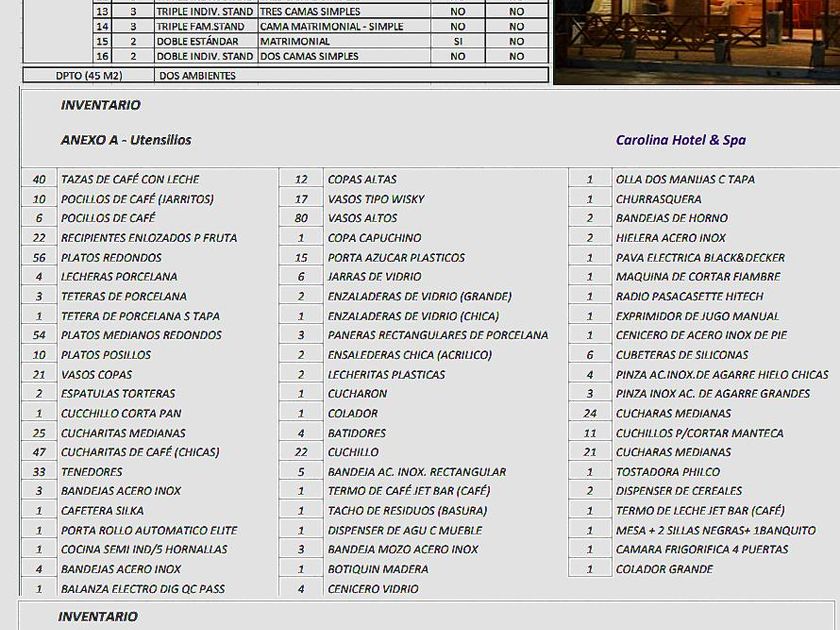Select the 'ANEXO A - Utensilios' heading
Viewport: 840px width, 630px height.
pyautogui.click(x=126, y=140)
